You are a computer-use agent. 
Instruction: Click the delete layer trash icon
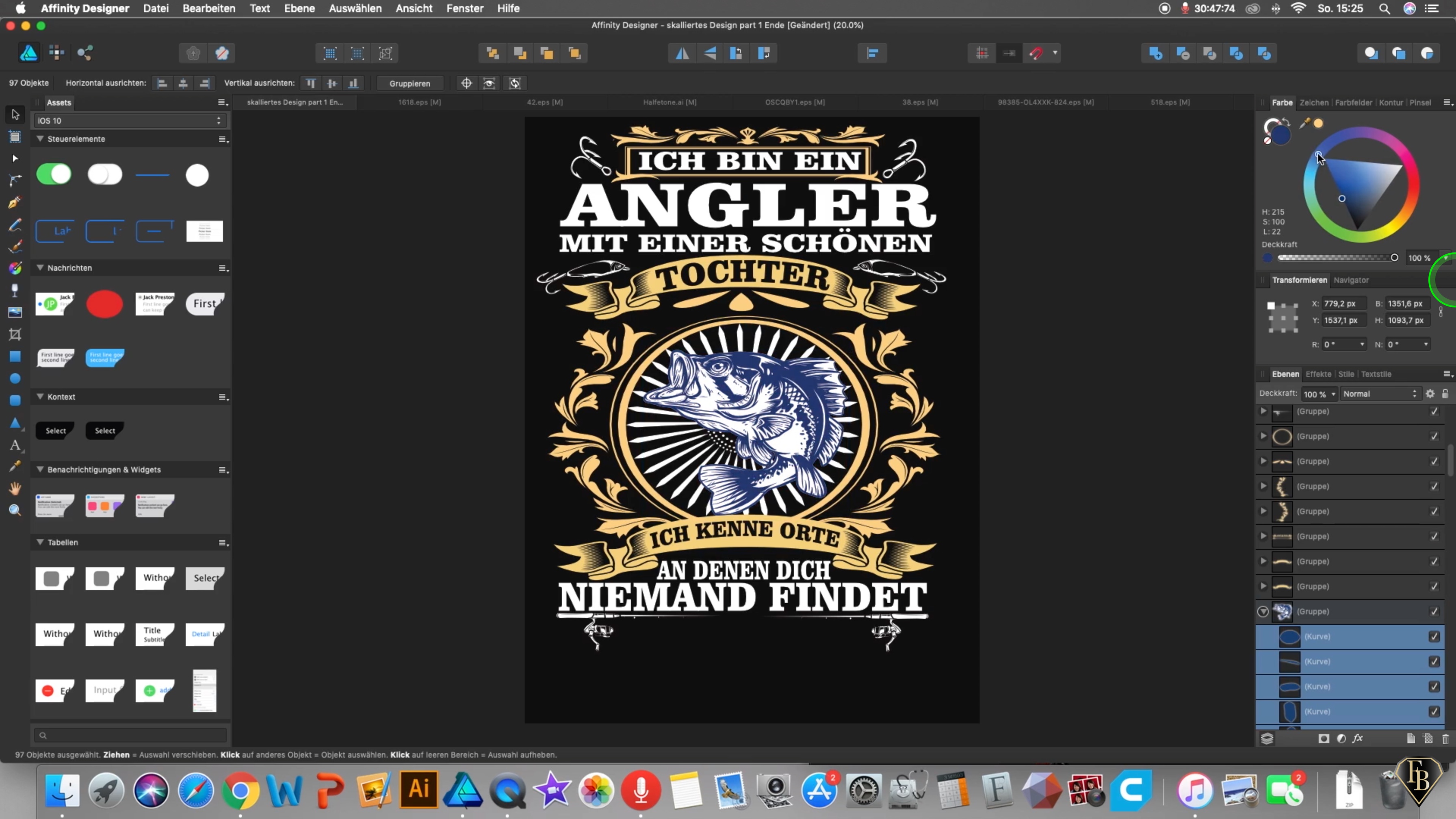pos(1445,739)
